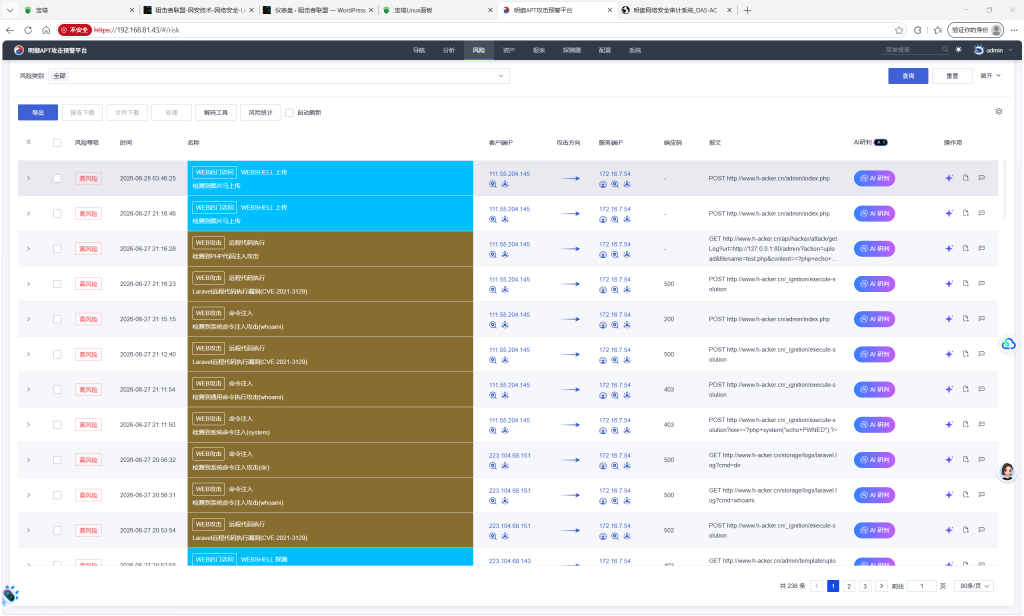Viewport: 1024px width, 616px height.
Task: Open the 80条/页 page size dropdown
Action: pos(974,586)
